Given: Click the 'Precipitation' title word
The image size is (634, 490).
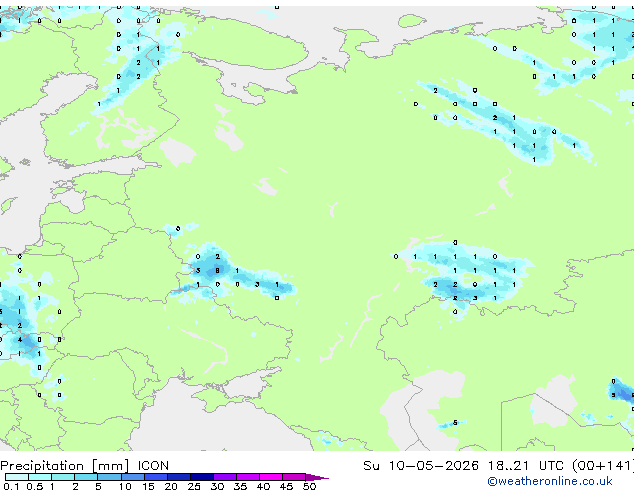Looking at the screenshot, I should pos(42,466).
